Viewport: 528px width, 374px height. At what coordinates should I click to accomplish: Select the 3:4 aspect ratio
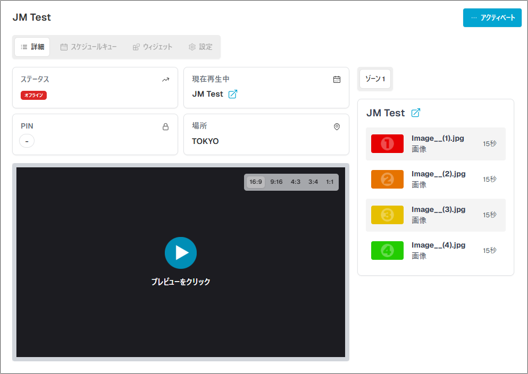click(313, 182)
